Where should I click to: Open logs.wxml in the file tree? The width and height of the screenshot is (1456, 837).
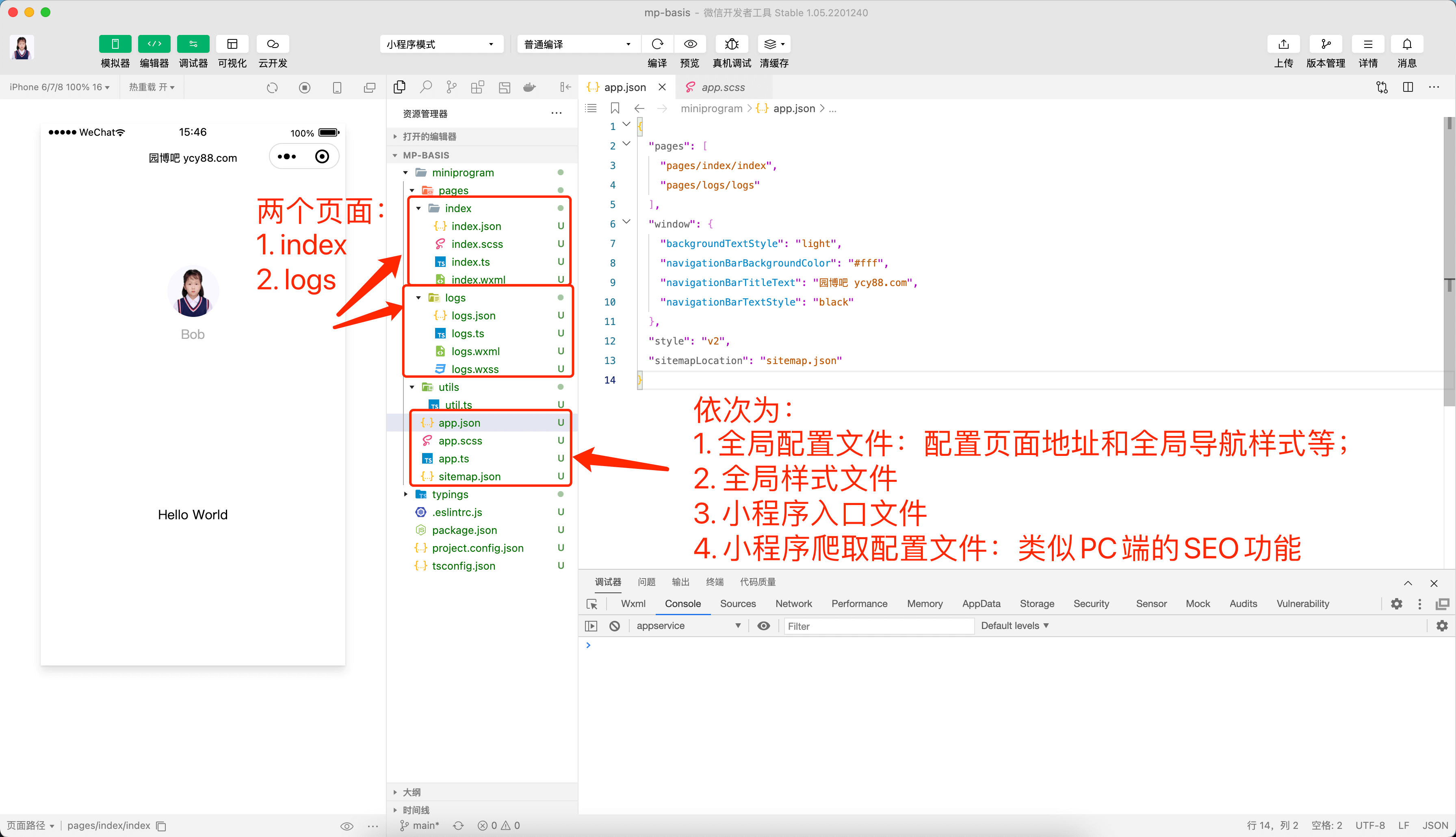tap(482, 351)
